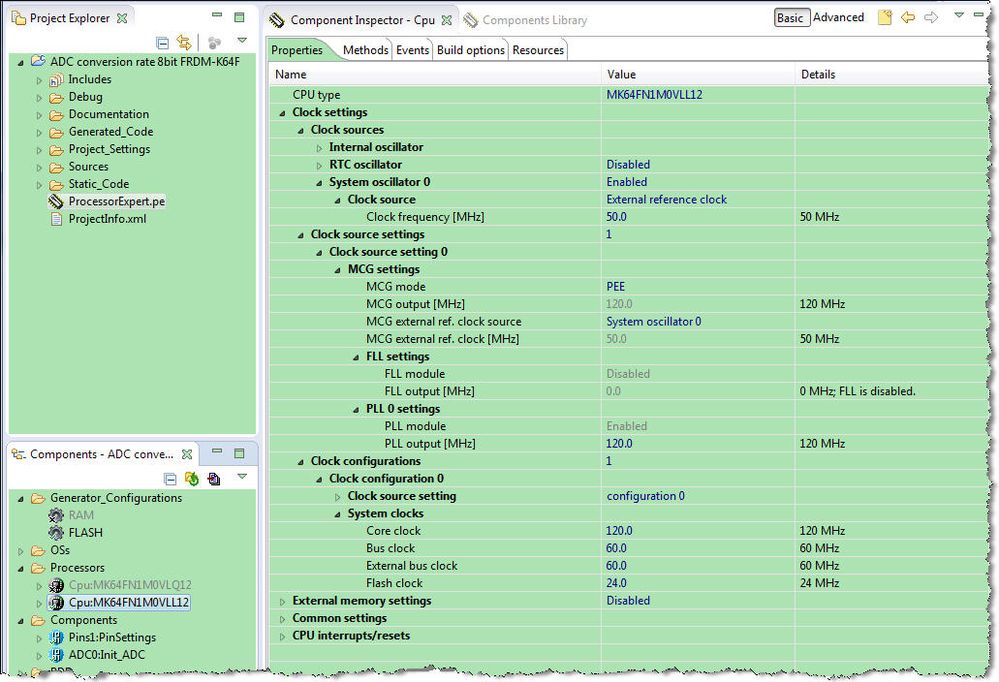Collapse the MCG settings group
999x682 pixels.
(338, 270)
